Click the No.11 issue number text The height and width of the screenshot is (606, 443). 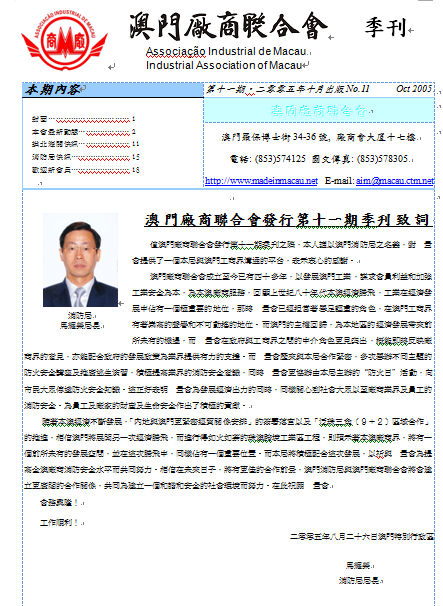(358, 89)
